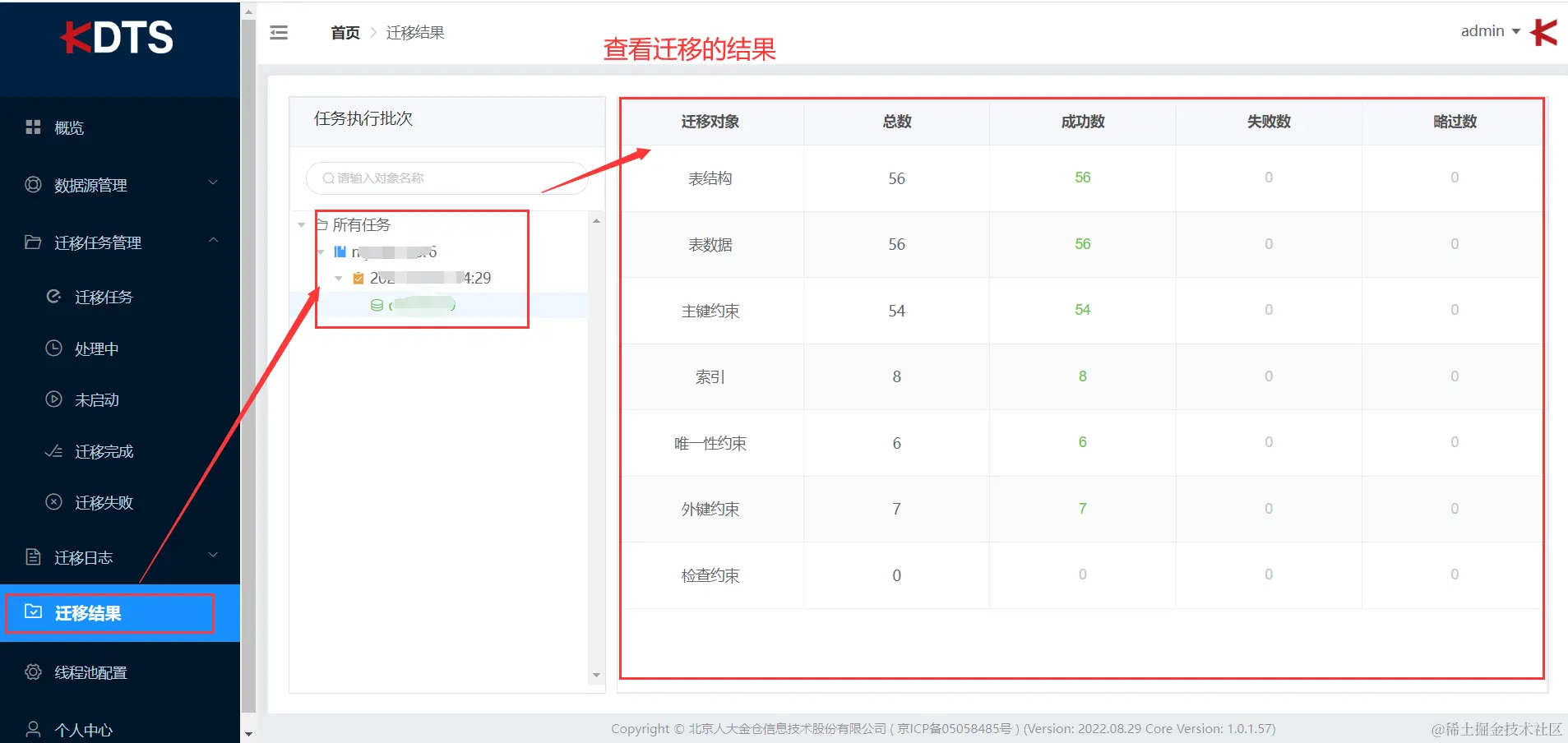This screenshot has width=1568, height=743.
Task: Click the blue task book icon in tree
Action: coord(340,252)
